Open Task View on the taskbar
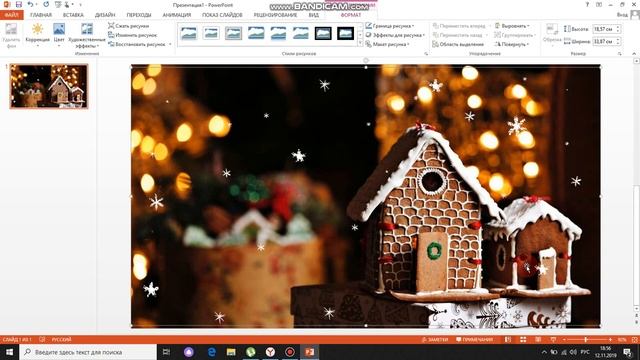The image size is (640, 360). 166,352
